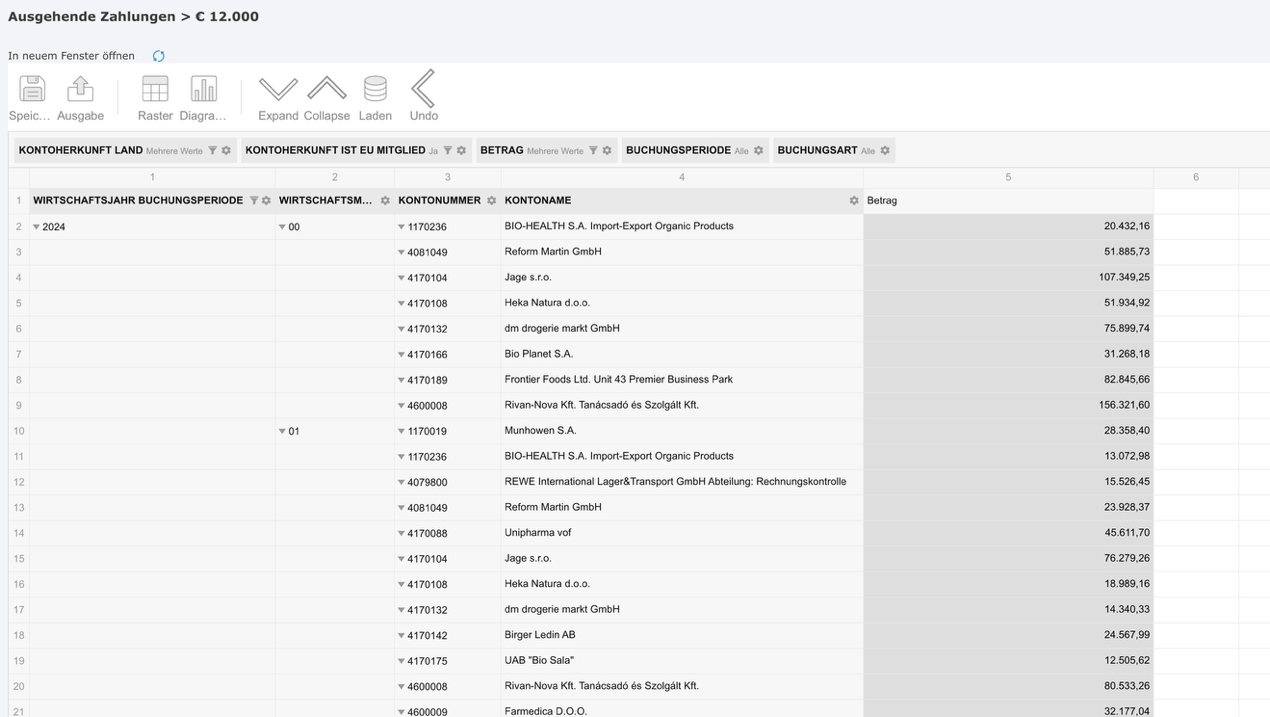
Task: Click the Speichern save icon
Action: point(32,89)
